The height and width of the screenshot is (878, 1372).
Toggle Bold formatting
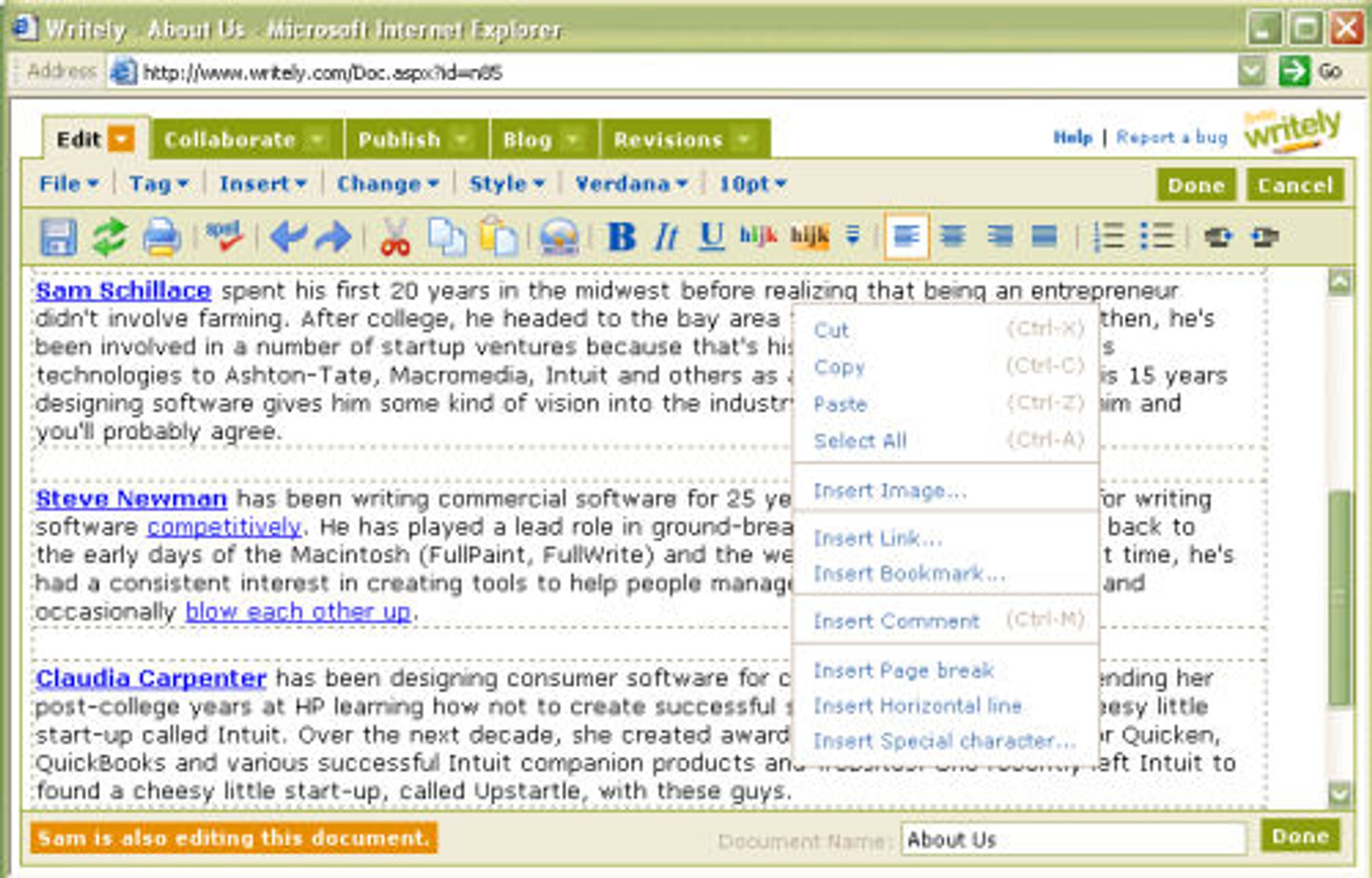pos(622,237)
